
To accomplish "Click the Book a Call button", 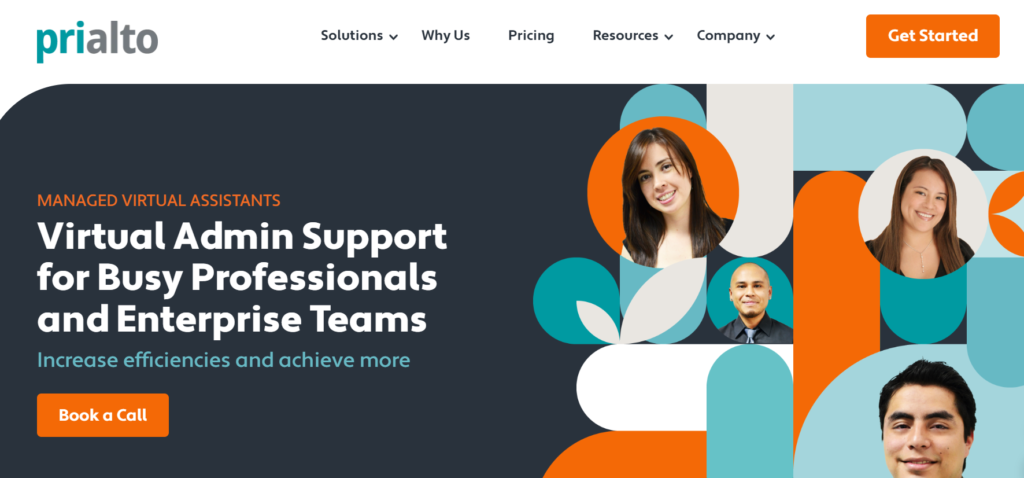I will (103, 415).
